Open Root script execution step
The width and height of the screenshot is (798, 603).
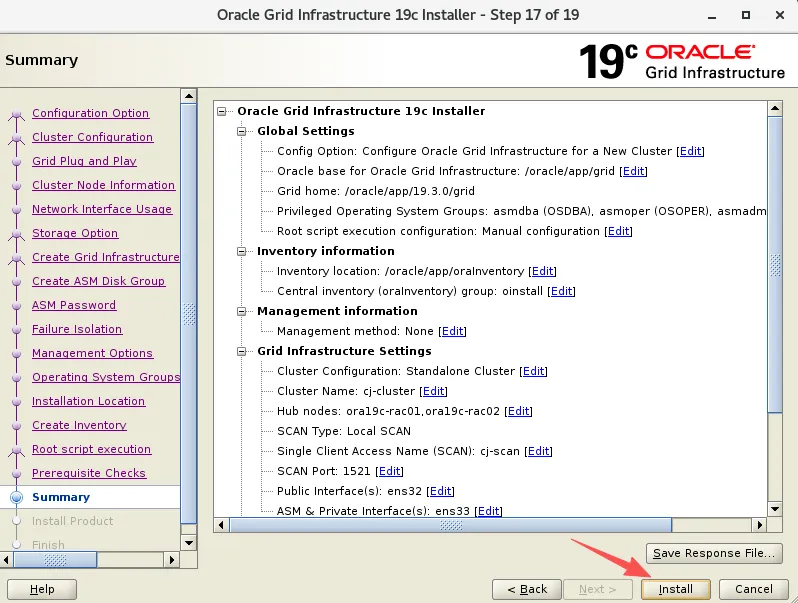[92, 449]
